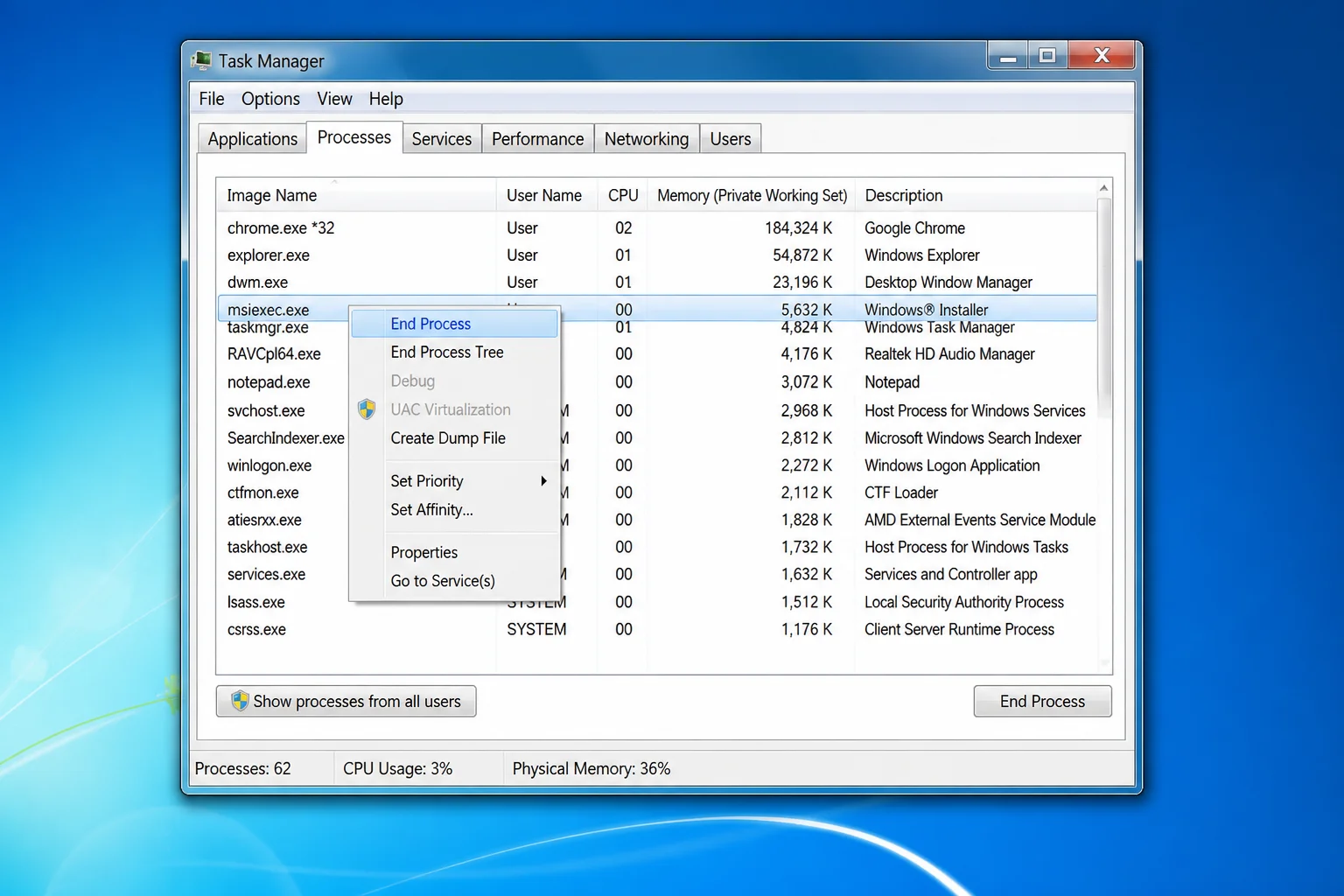
Task: Click the End Process button at bottom right
Action: [1042, 701]
